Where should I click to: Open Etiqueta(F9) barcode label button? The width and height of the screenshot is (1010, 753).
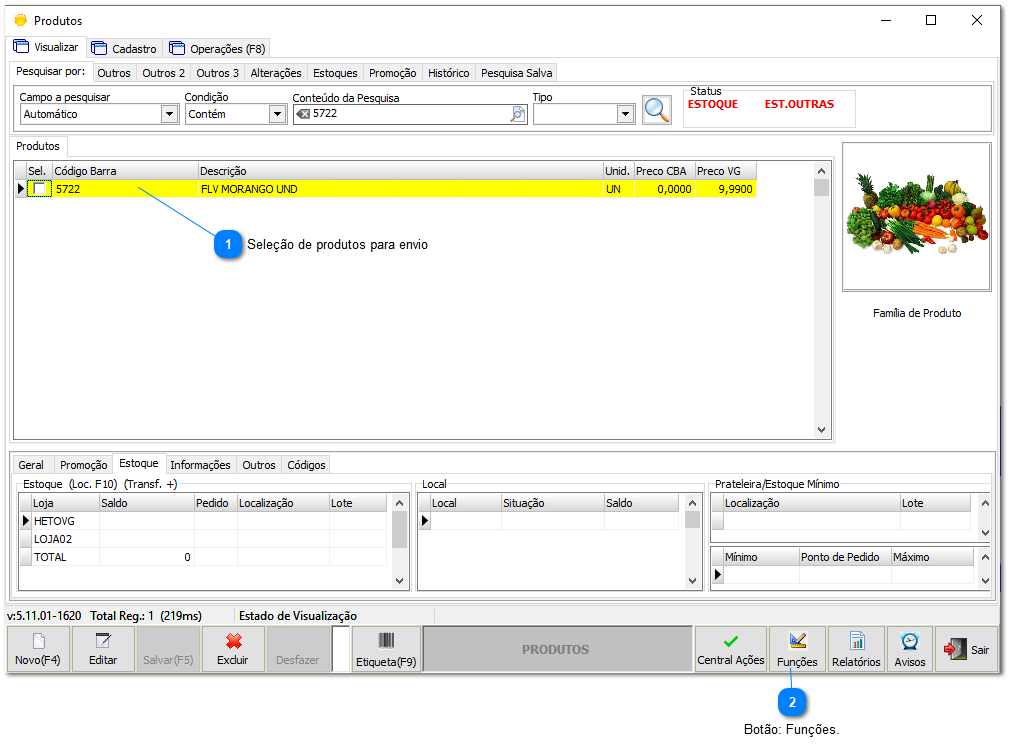tap(386, 649)
